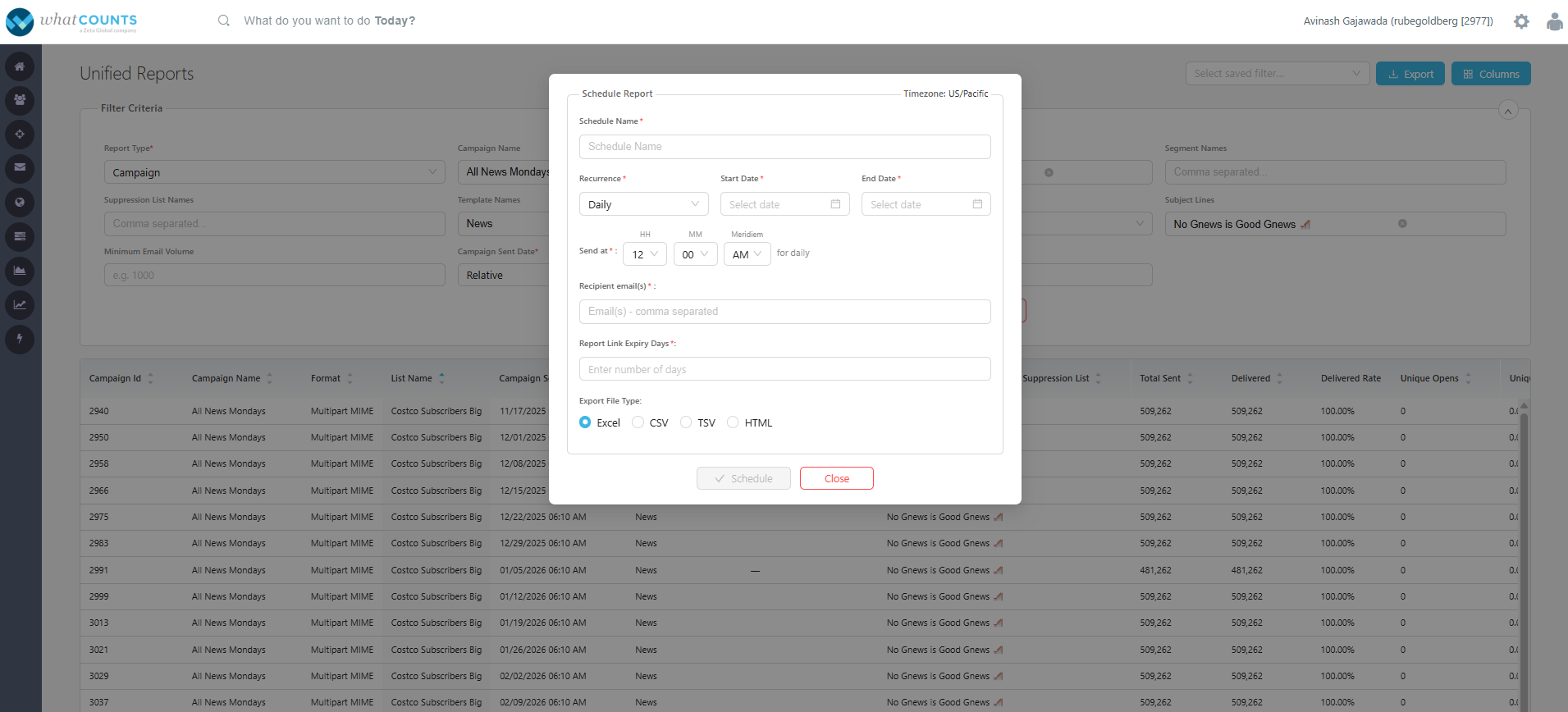Click the user profile icon in header
The height and width of the screenshot is (712, 1568).
point(1554,21)
